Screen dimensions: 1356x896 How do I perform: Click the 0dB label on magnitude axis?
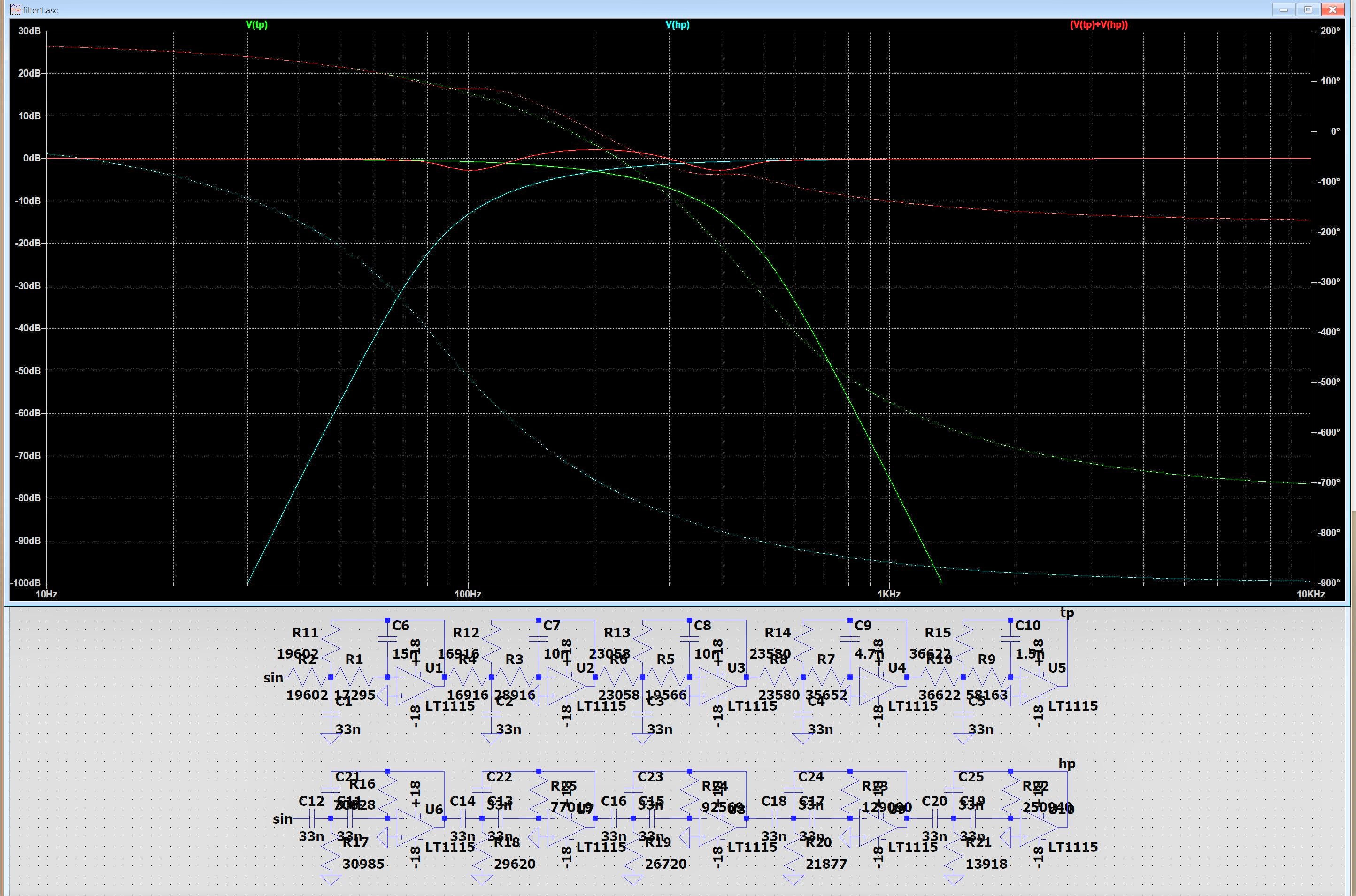pyautogui.click(x=31, y=158)
